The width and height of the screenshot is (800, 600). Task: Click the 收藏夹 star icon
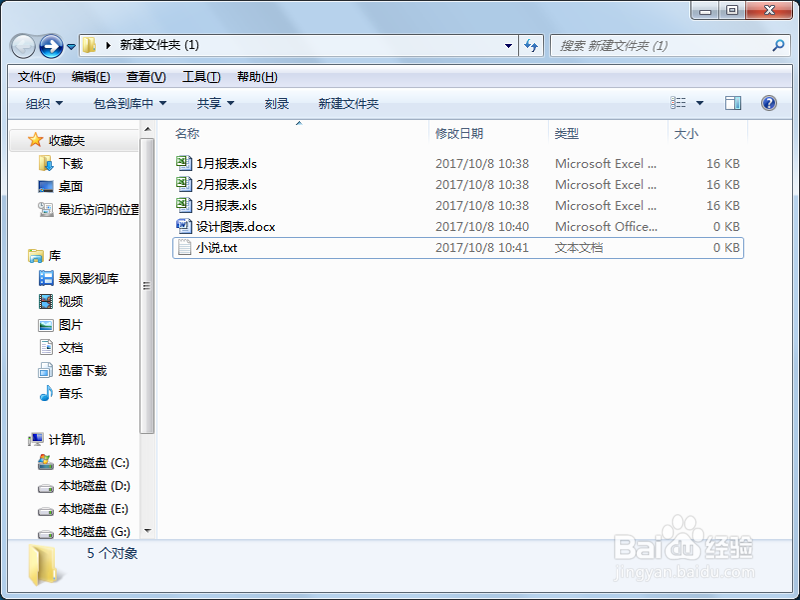click(35, 140)
